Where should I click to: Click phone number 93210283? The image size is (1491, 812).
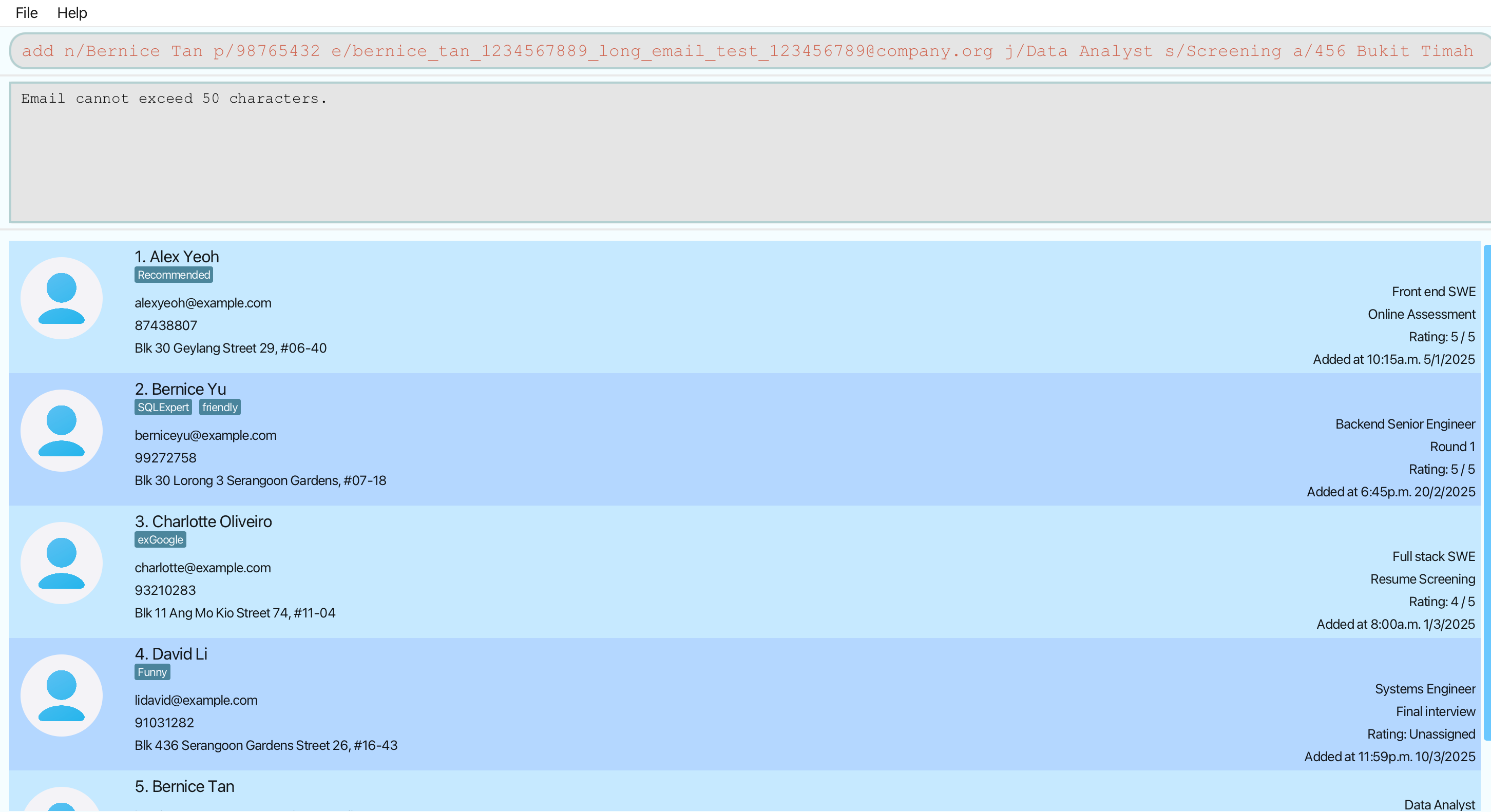click(165, 591)
